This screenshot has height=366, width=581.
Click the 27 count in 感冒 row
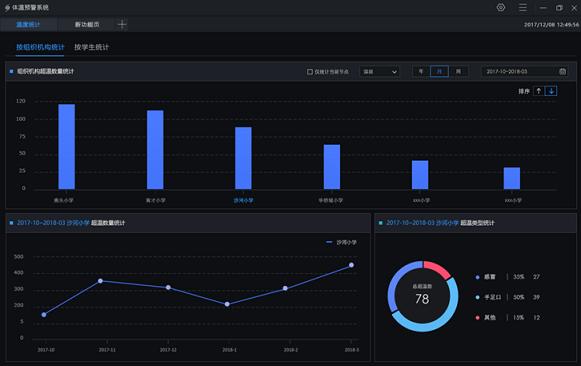tap(536, 277)
